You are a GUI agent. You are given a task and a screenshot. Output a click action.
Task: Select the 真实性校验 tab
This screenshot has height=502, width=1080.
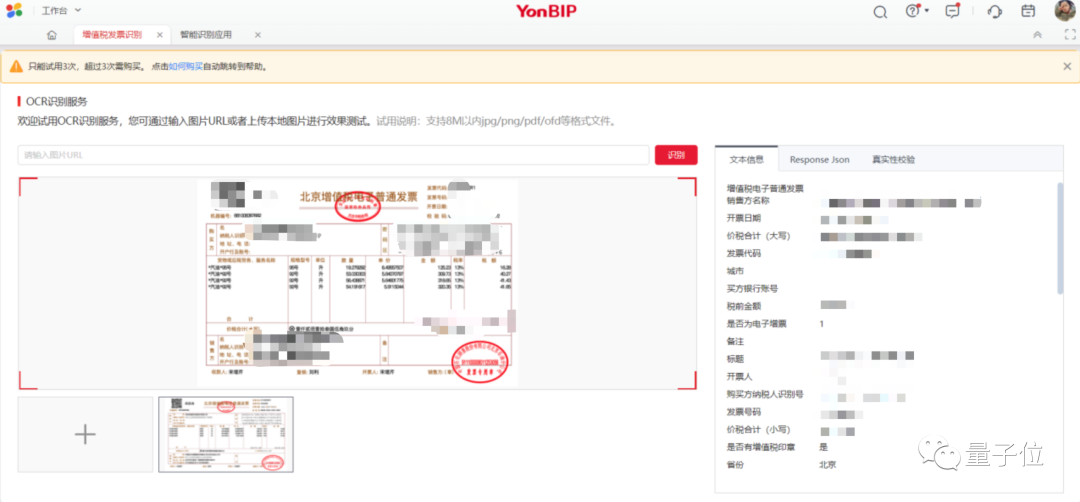(x=893, y=159)
